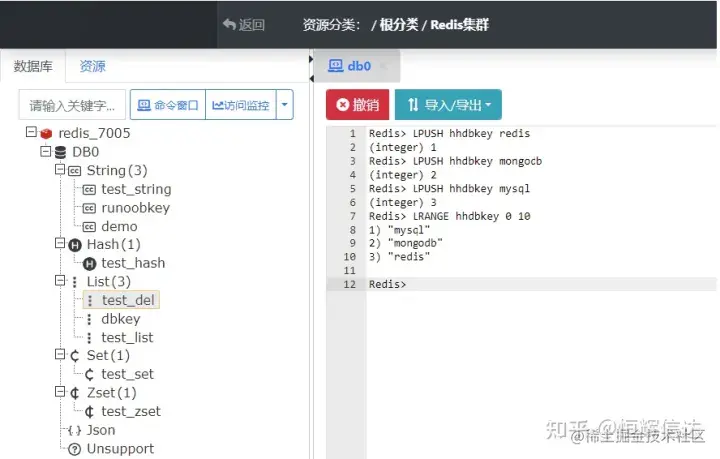
Task: Select the test_zset tree item
Action: (131, 411)
